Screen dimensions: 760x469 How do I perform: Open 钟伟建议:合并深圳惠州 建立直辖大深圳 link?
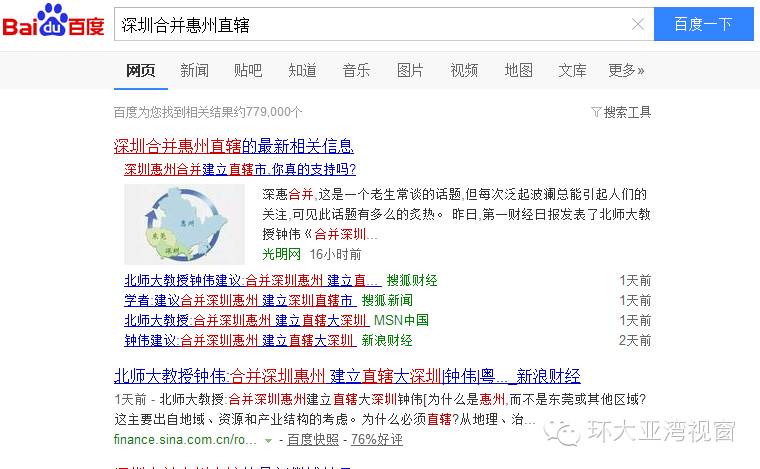coord(240,340)
